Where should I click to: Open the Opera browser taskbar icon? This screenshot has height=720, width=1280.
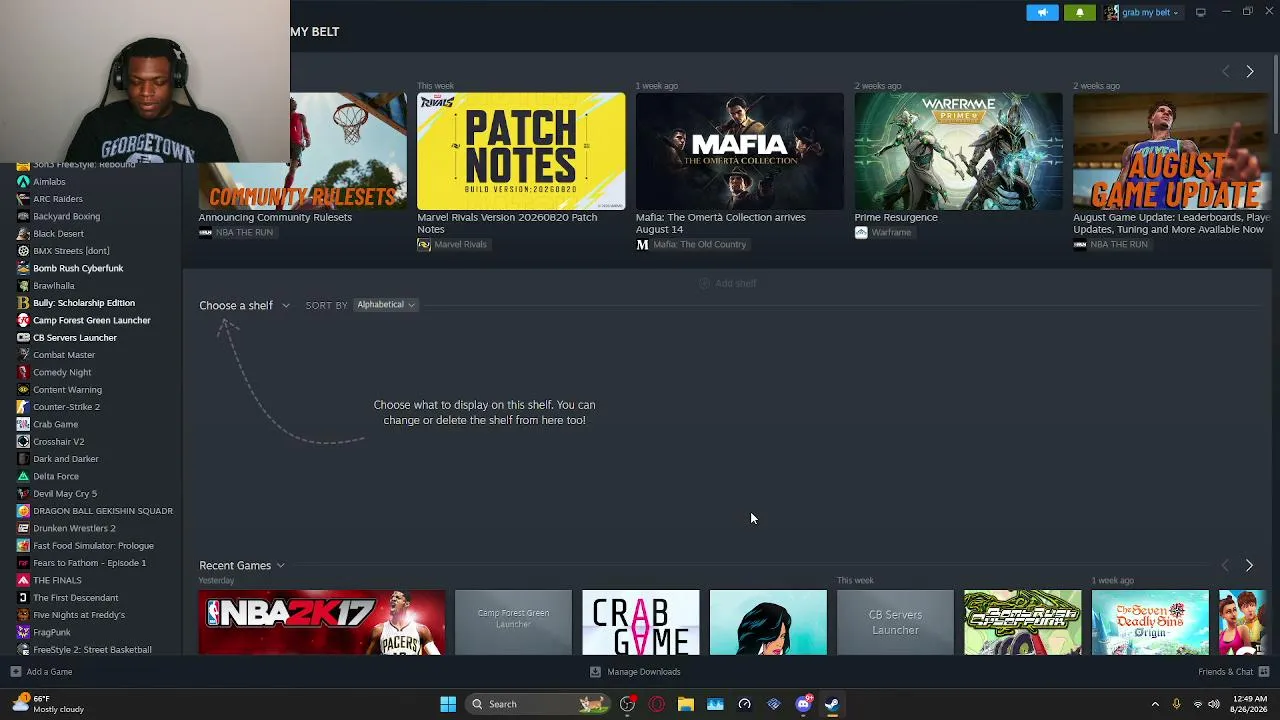pyautogui.click(x=656, y=704)
